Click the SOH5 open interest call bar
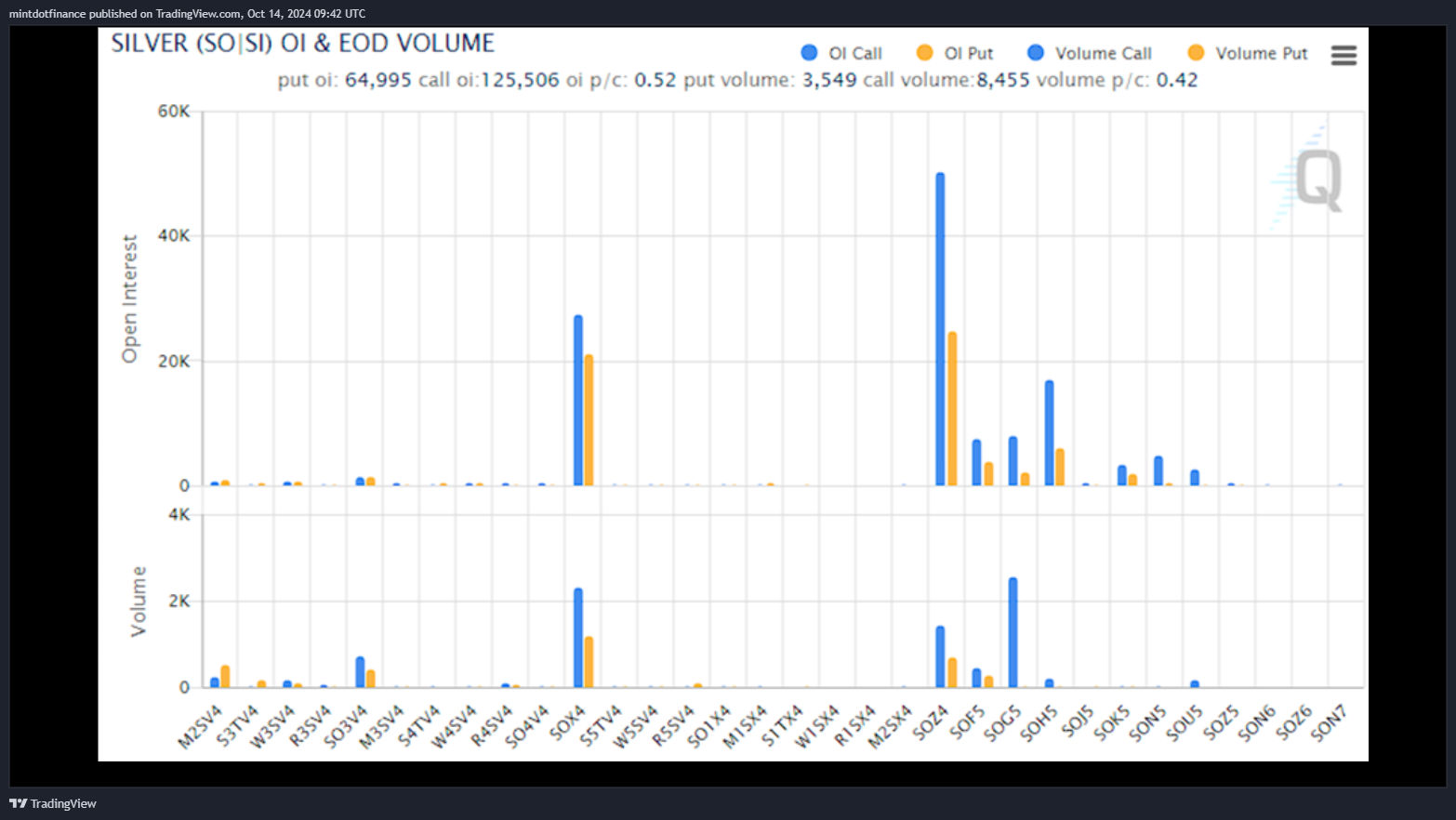This screenshot has height=820, width=1456. pos(1049,432)
